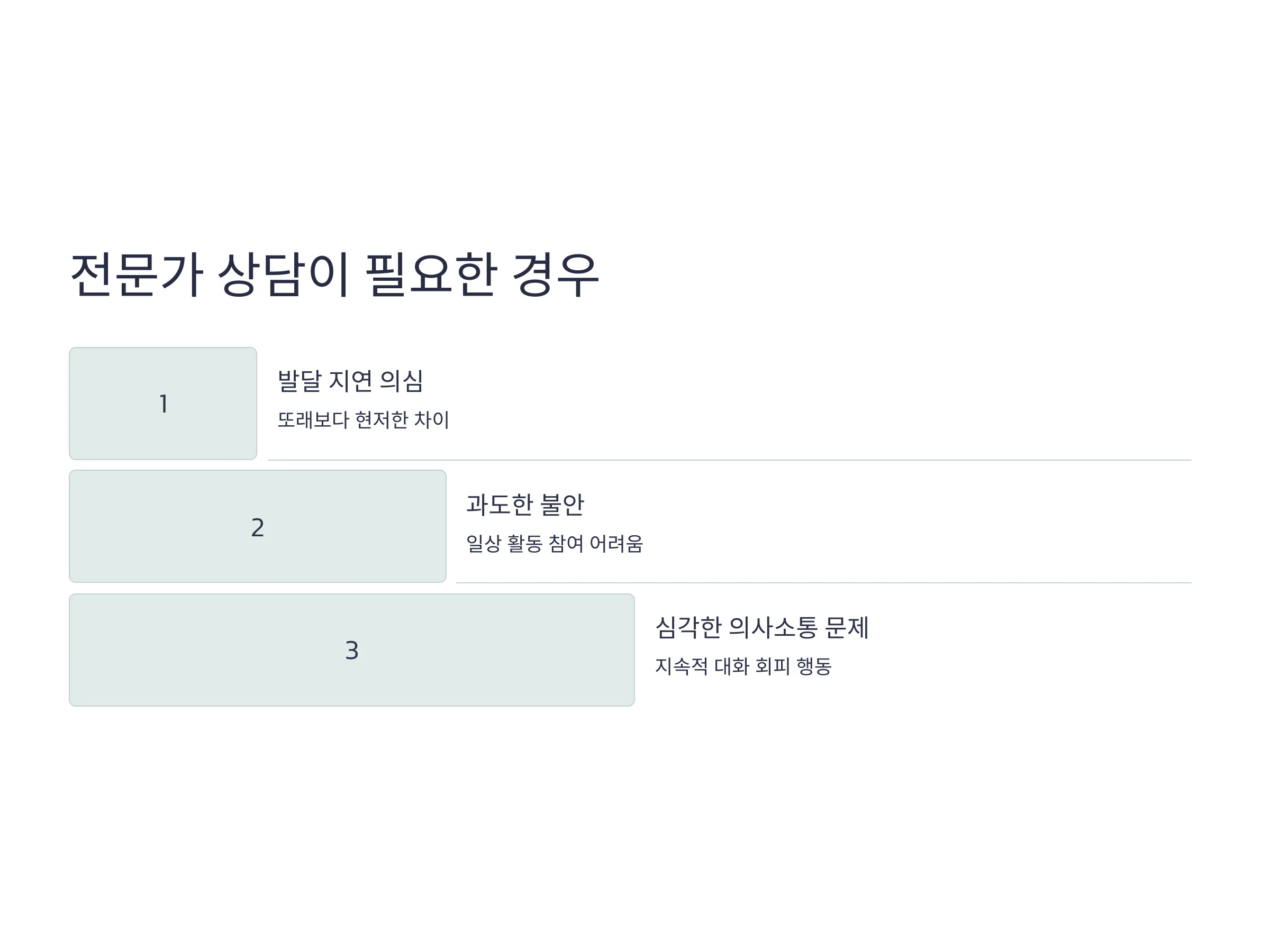Screen dimensions: 1270x952
Task: Click the heading 과도한 불안
Action: (525, 505)
